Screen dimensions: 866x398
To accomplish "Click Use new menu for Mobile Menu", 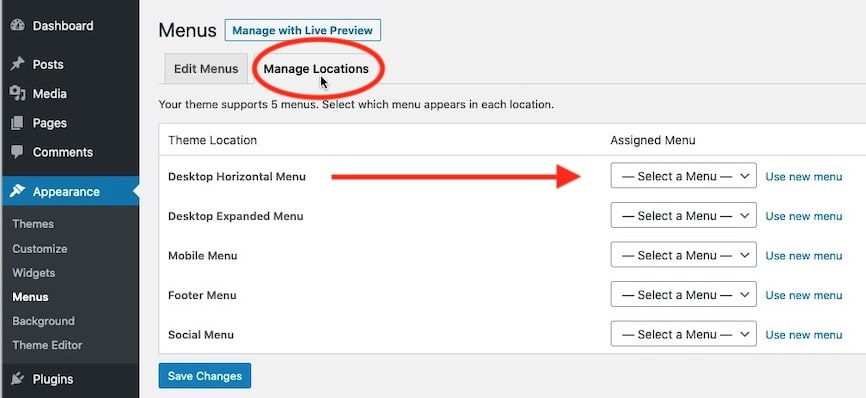I will point(804,256).
